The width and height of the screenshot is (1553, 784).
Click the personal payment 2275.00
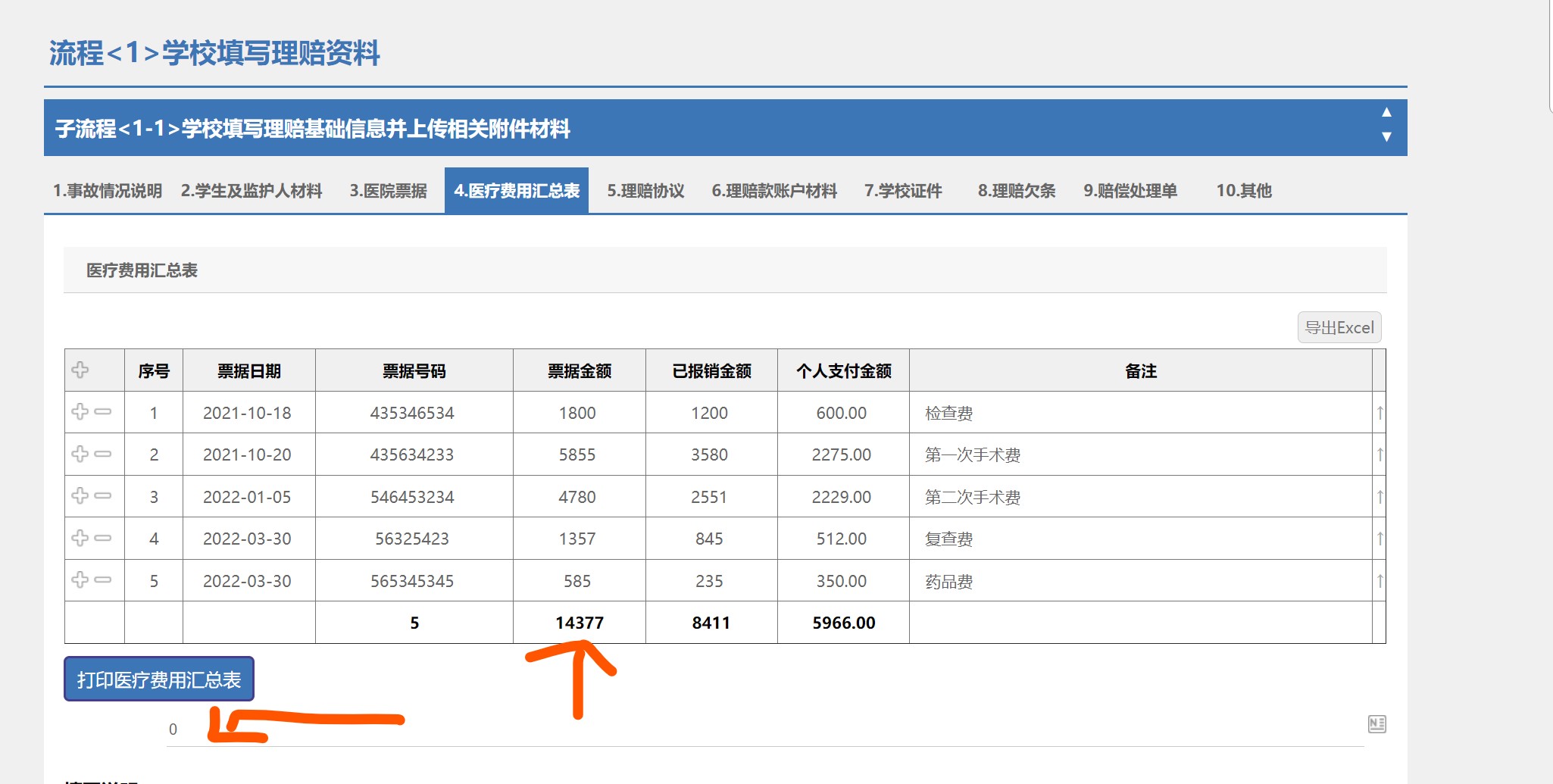pos(842,454)
